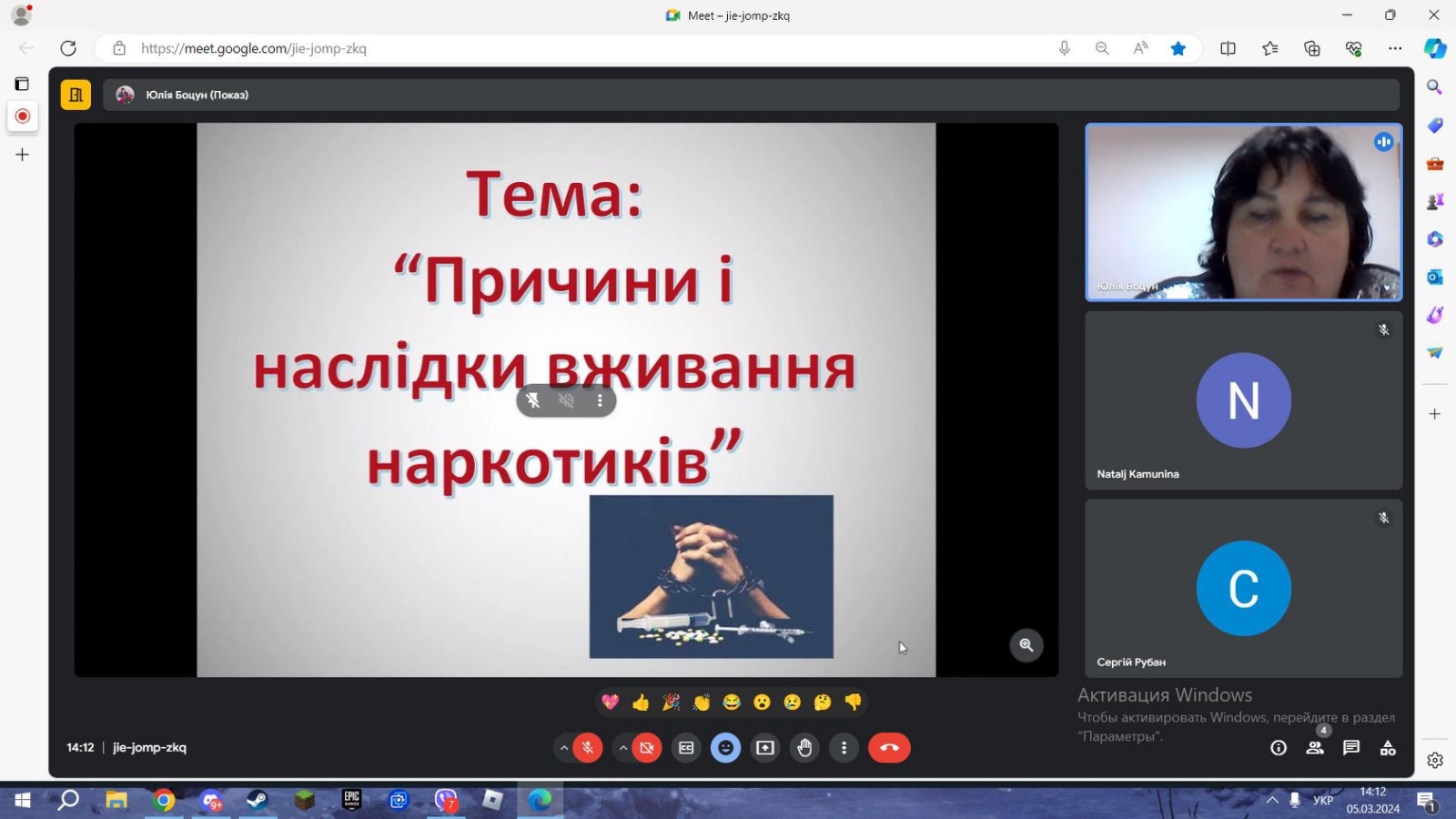Open the in-call chat panel
The width and height of the screenshot is (1456, 819).
pyautogui.click(x=1351, y=748)
